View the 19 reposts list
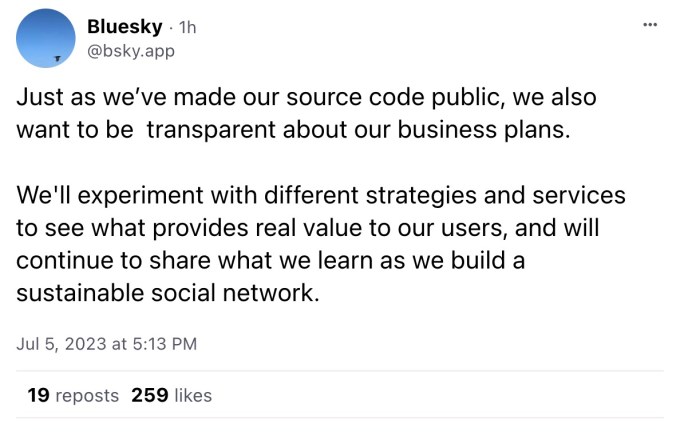This screenshot has height=432, width=680. (72, 395)
